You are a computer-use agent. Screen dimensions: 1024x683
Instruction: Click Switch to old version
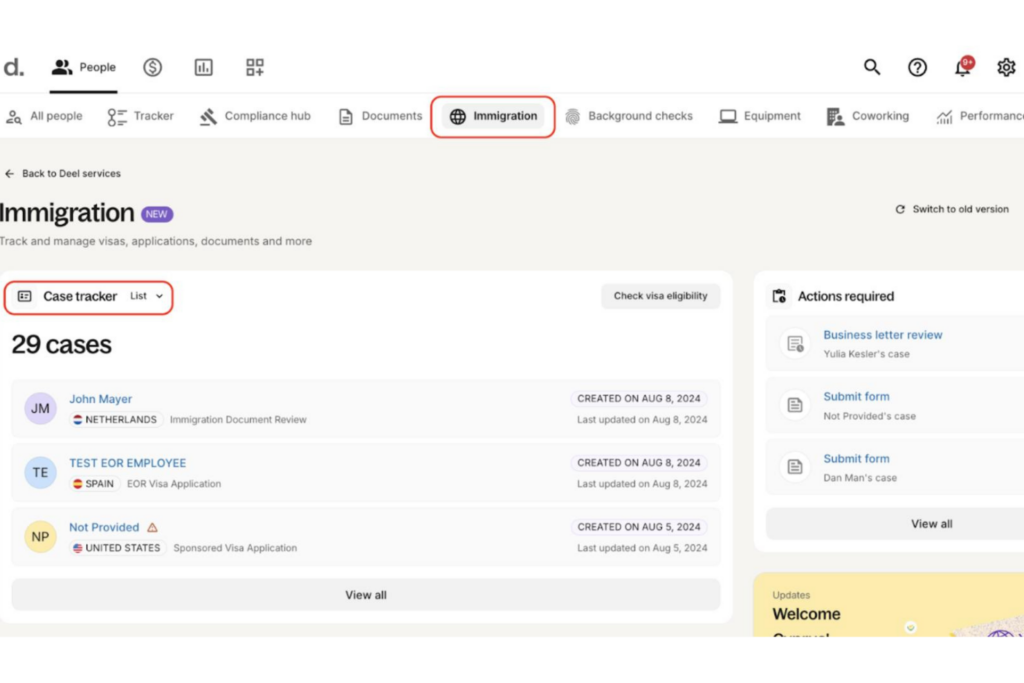(x=952, y=209)
